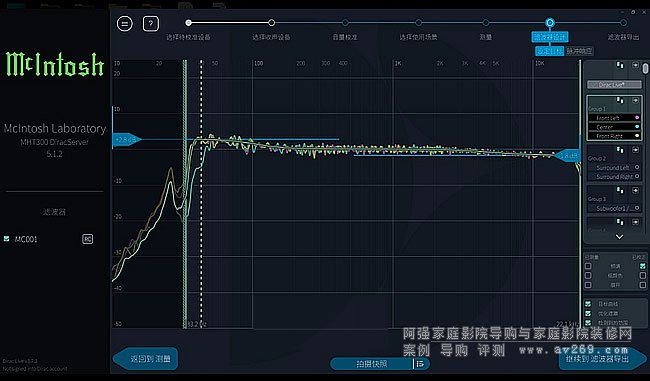Open the Dirac Live target dropdown
Image resolution: width=650 pixels, height=381 pixels.
[614, 85]
